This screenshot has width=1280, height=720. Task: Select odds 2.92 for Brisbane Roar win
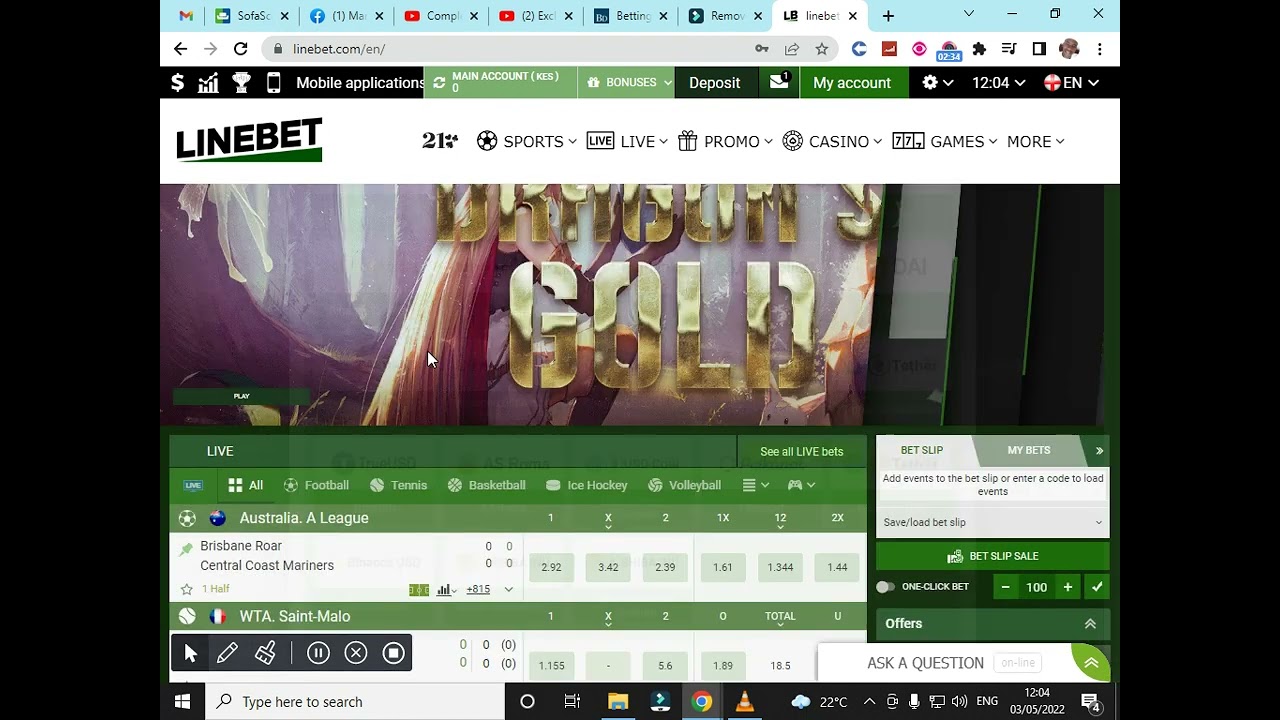pos(551,567)
